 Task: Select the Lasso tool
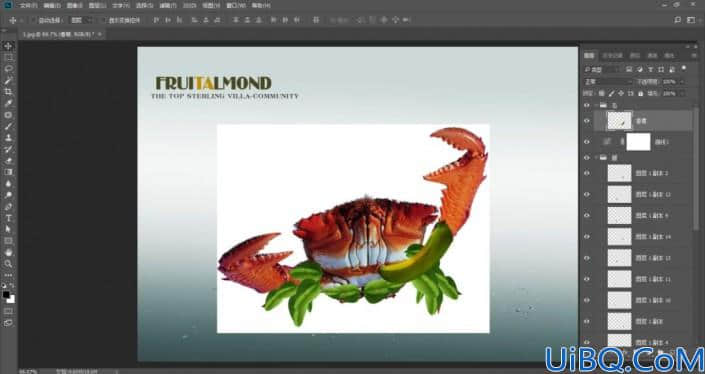pos(8,69)
